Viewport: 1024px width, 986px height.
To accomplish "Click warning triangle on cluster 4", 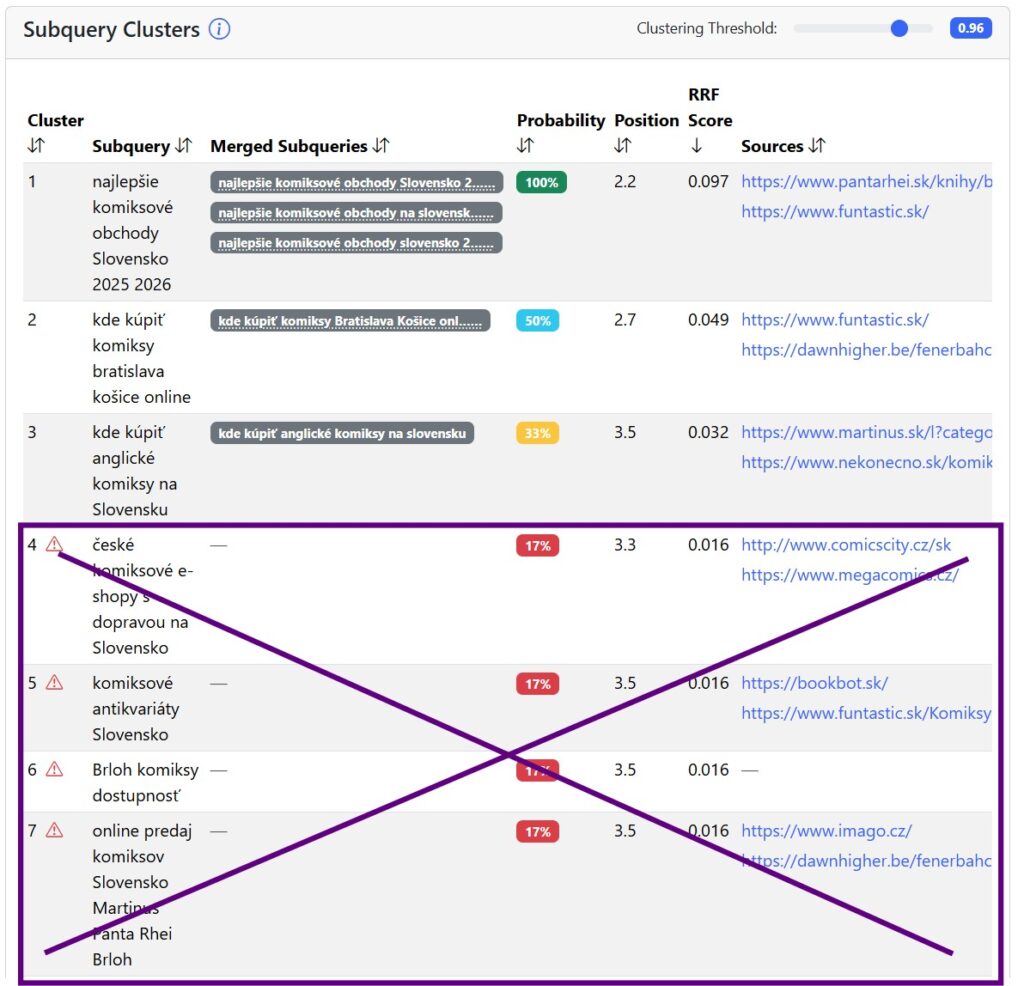I will [55, 545].
